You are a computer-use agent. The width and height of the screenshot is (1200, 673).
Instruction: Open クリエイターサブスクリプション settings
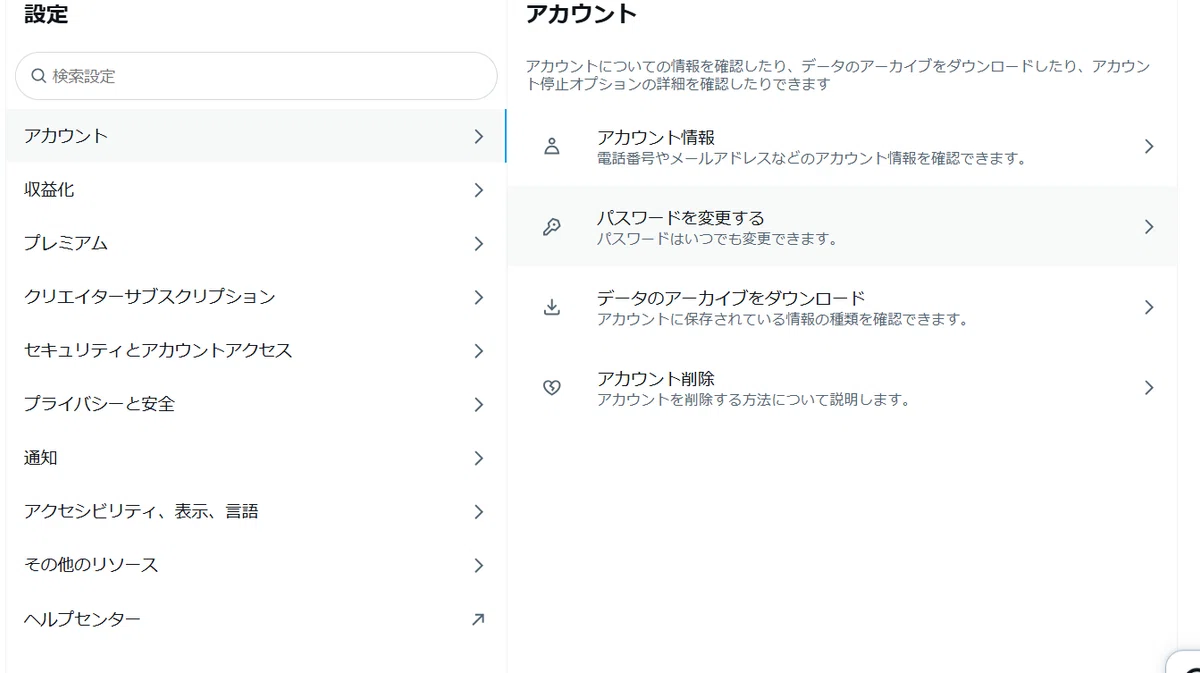tap(256, 297)
